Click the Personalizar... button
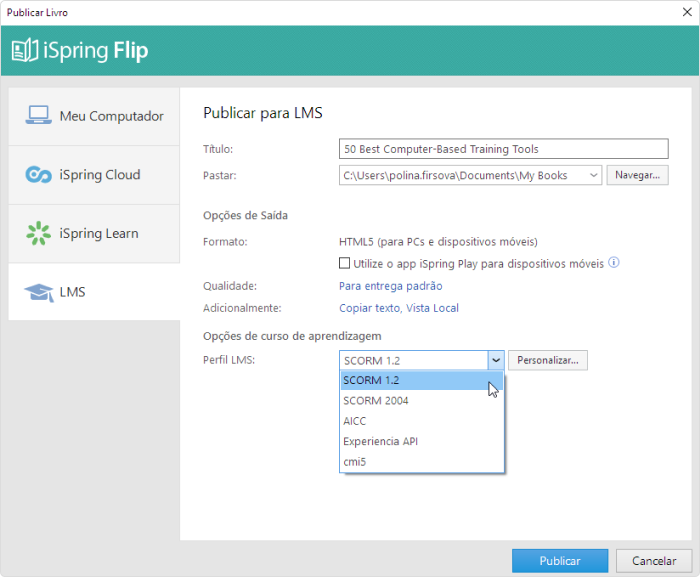The width and height of the screenshot is (700, 577). tap(548, 360)
